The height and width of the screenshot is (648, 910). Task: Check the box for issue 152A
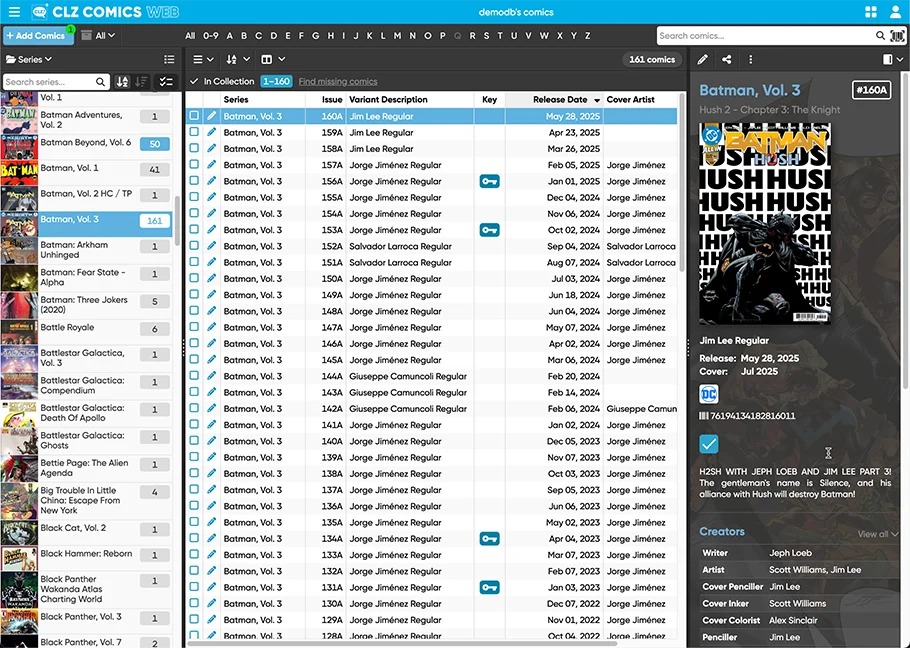tap(194, 245)
